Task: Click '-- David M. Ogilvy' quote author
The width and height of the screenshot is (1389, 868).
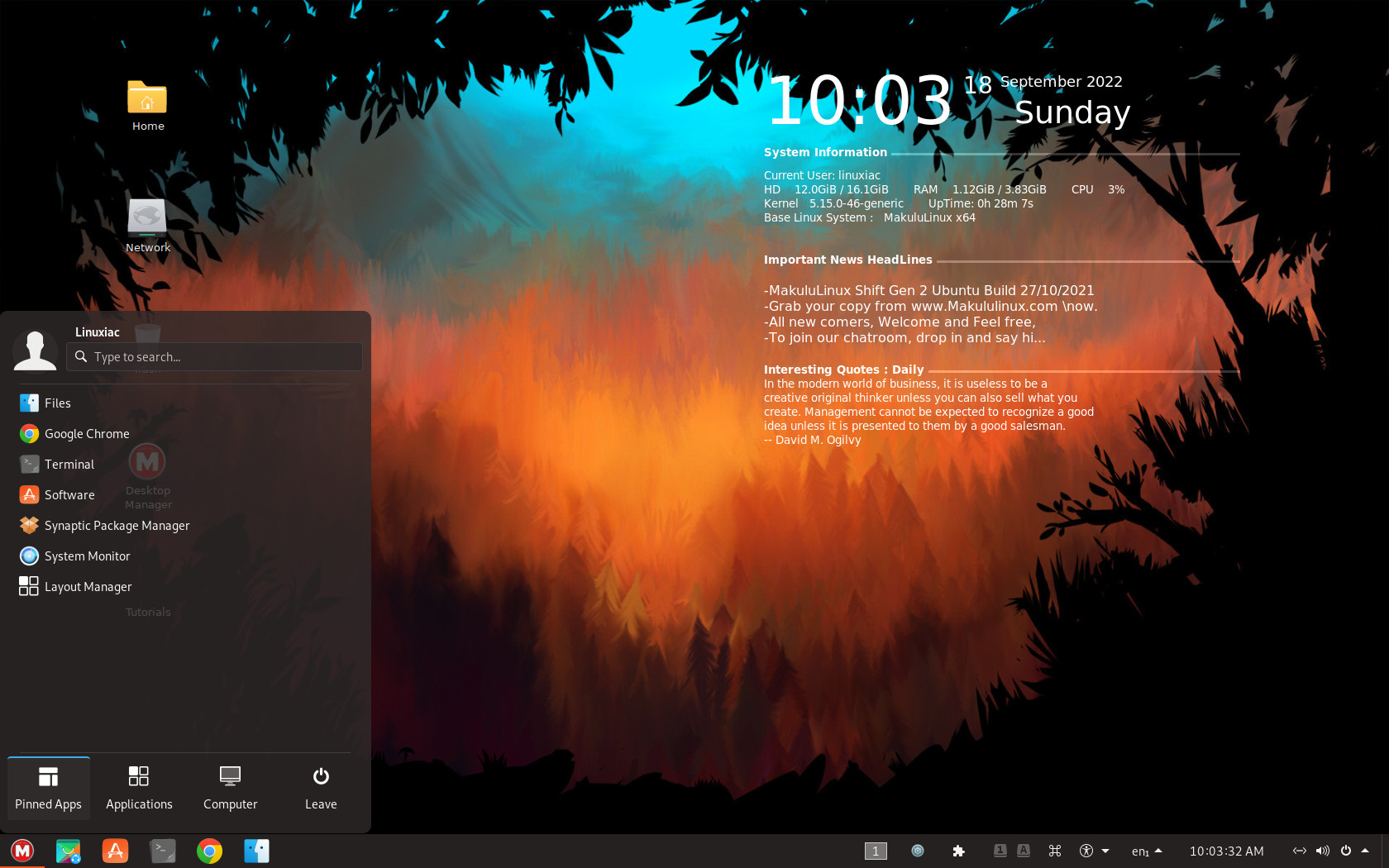Action: (812, 440)
